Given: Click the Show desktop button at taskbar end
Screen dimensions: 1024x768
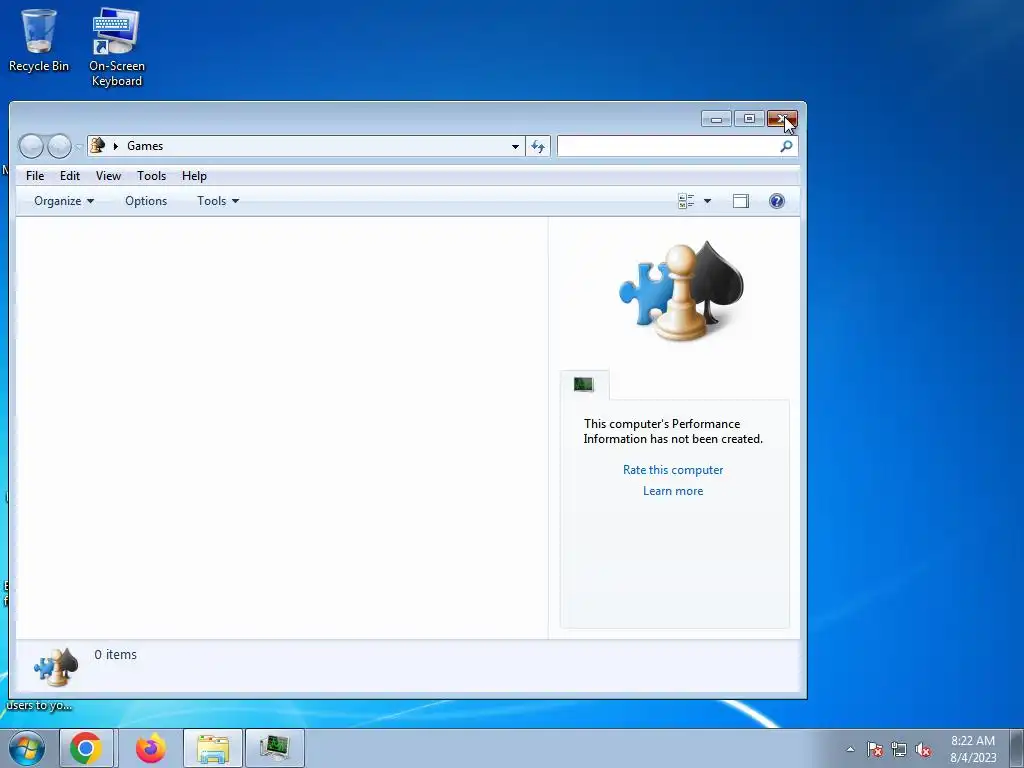Looking at the screenshot, I should pyautogui.click(x=1017, y=748).
